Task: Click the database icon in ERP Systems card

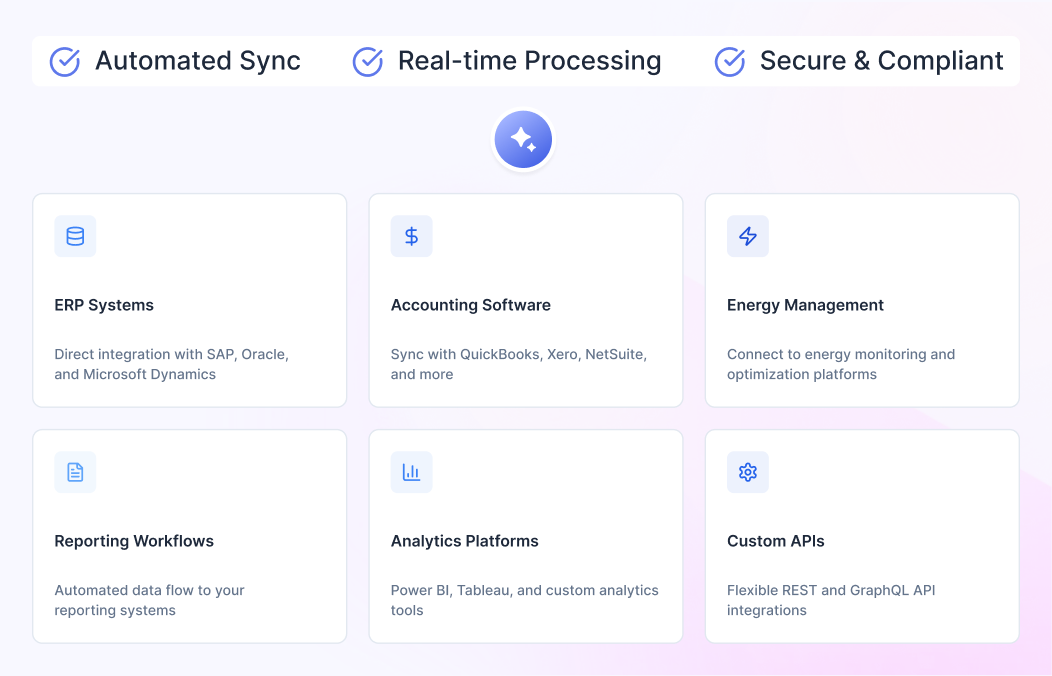Action: click(75, 236)
